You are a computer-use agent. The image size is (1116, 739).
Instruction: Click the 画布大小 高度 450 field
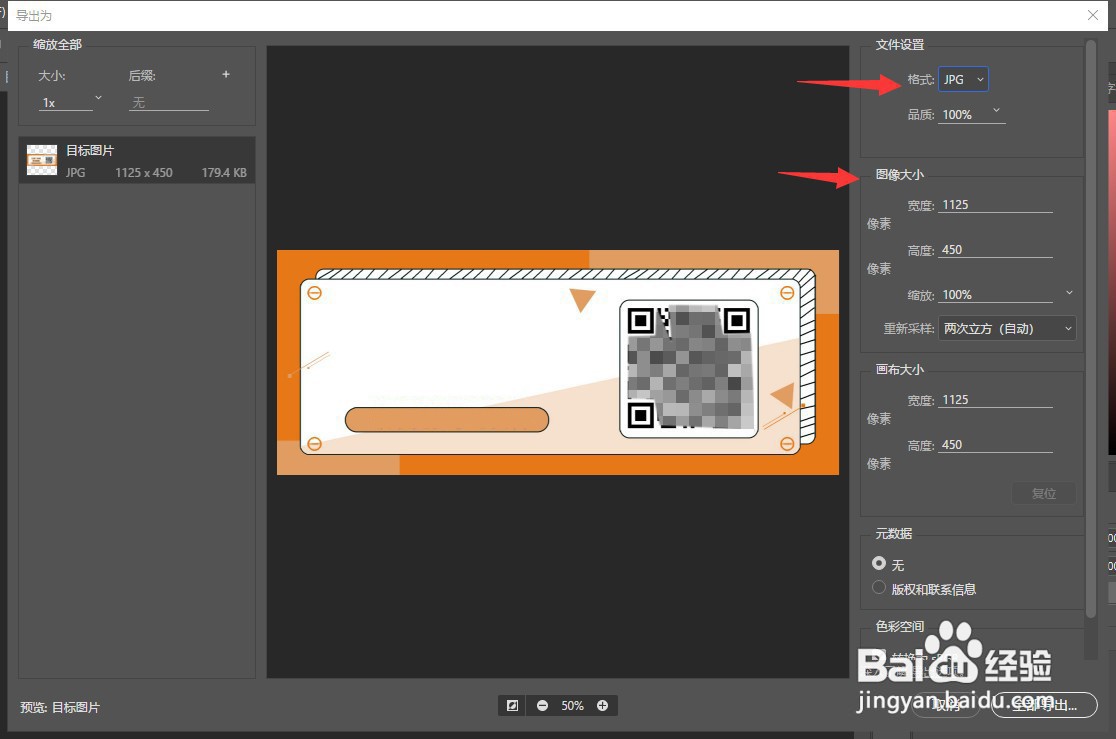click(995, 444)
